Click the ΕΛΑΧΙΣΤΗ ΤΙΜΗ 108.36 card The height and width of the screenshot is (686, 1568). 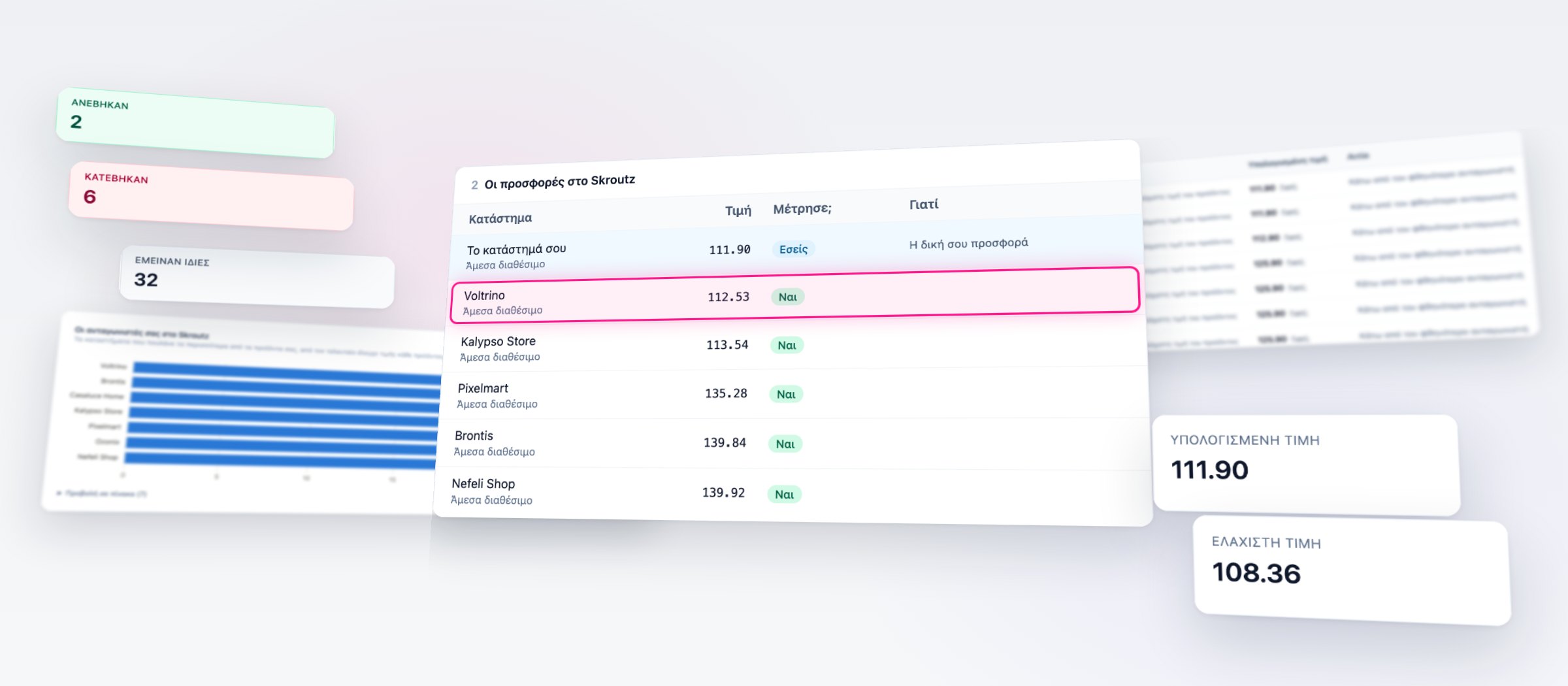(x=1352, y=570)
